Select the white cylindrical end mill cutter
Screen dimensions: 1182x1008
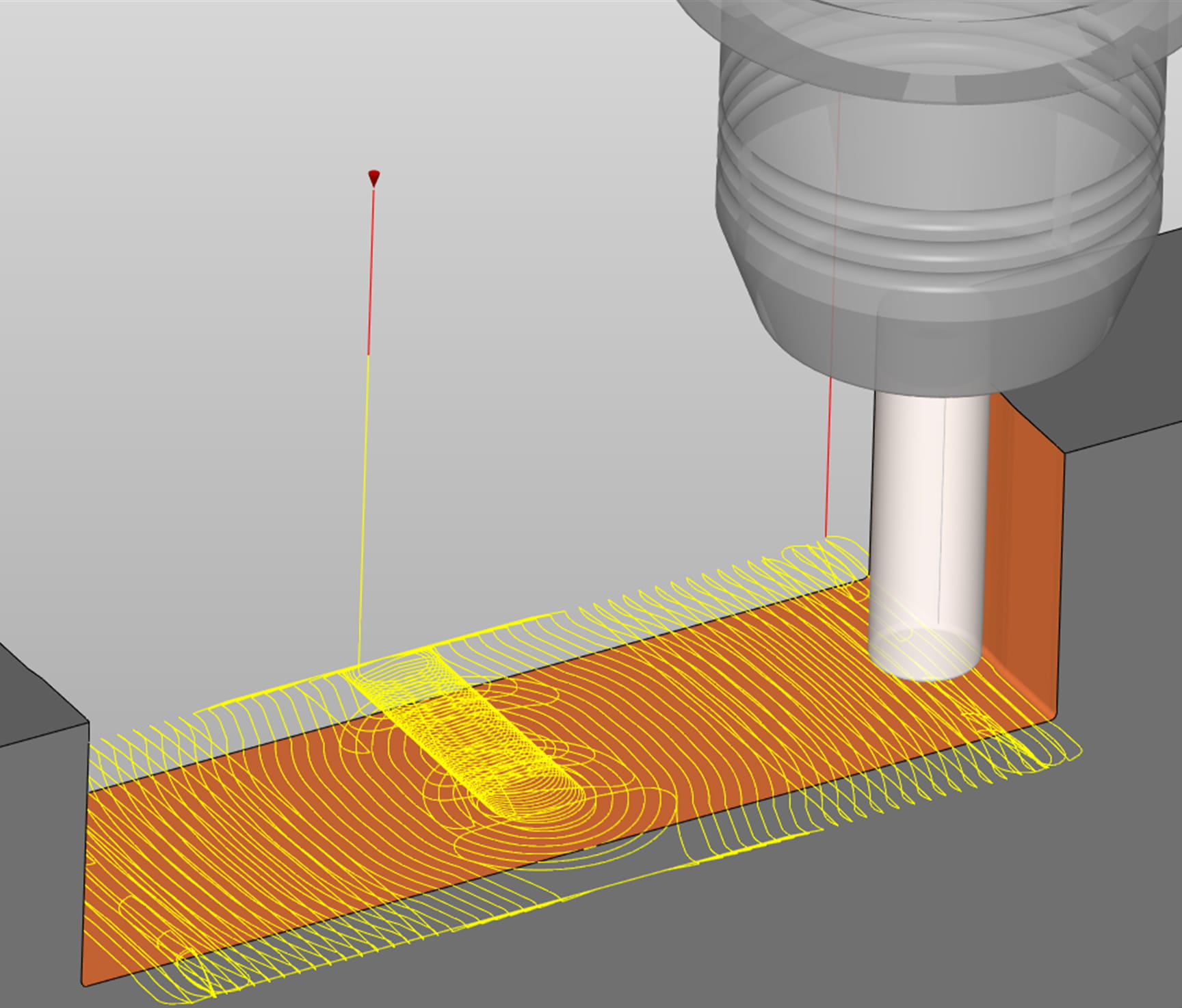(928, 537)
